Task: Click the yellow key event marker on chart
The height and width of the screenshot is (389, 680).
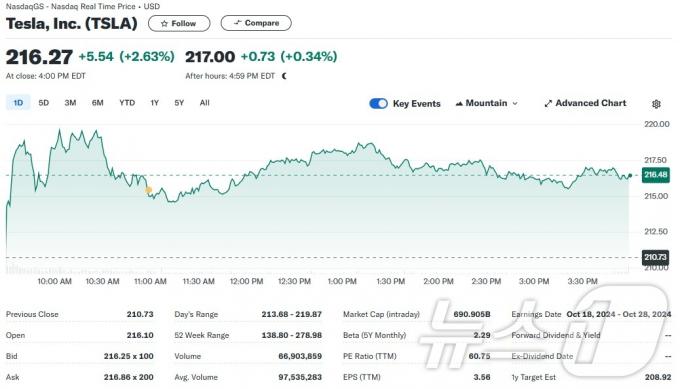Action: tap(148, 190)
